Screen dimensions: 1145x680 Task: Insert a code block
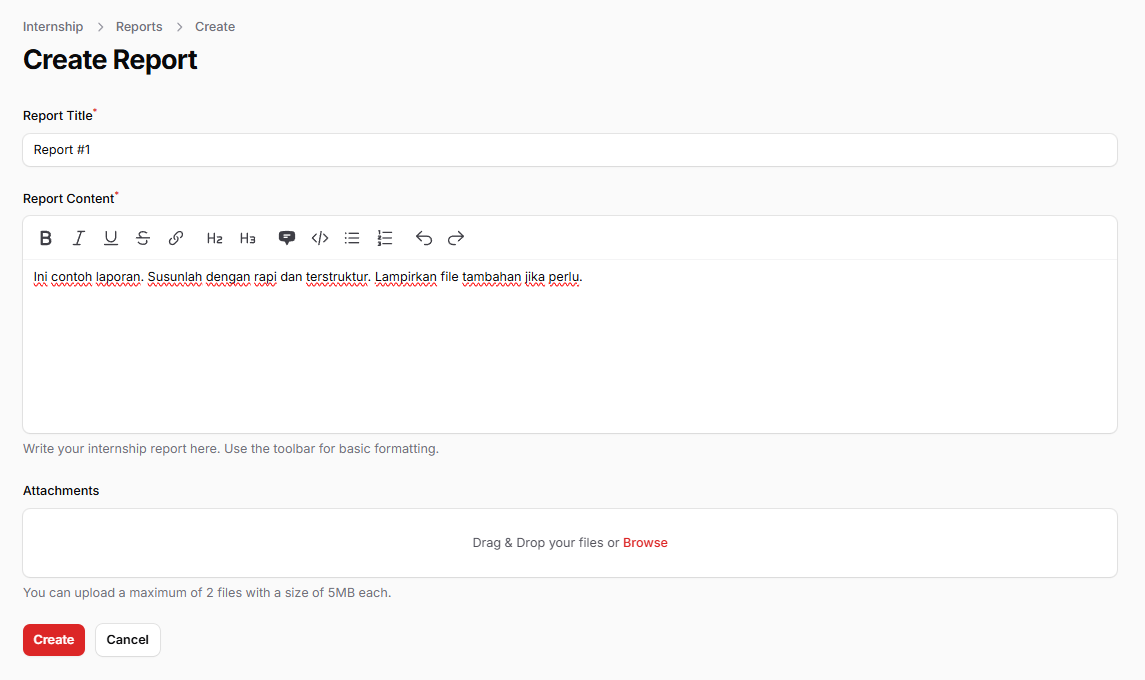(320, 238)
